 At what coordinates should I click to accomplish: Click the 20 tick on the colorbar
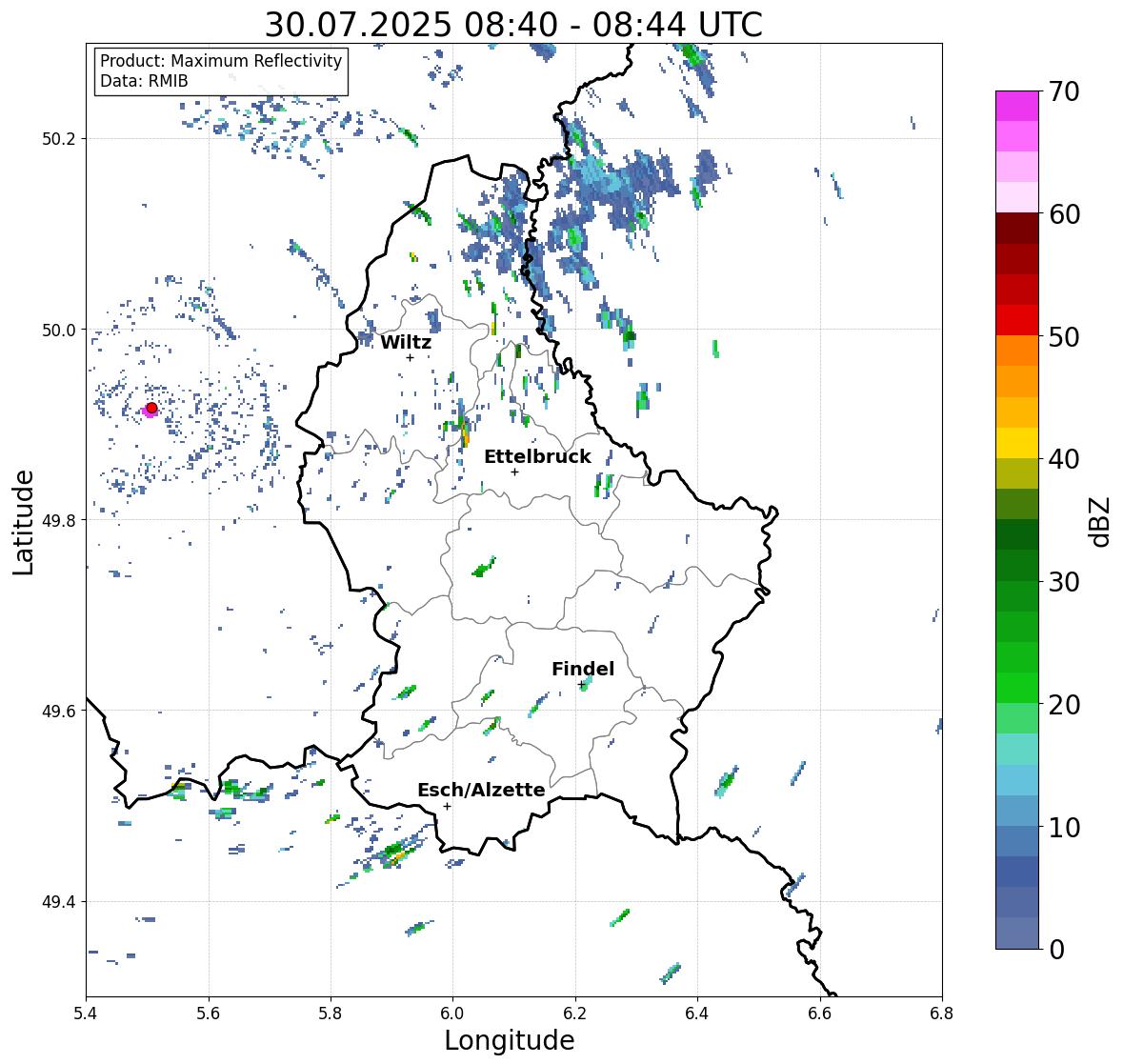point(1064,705)
